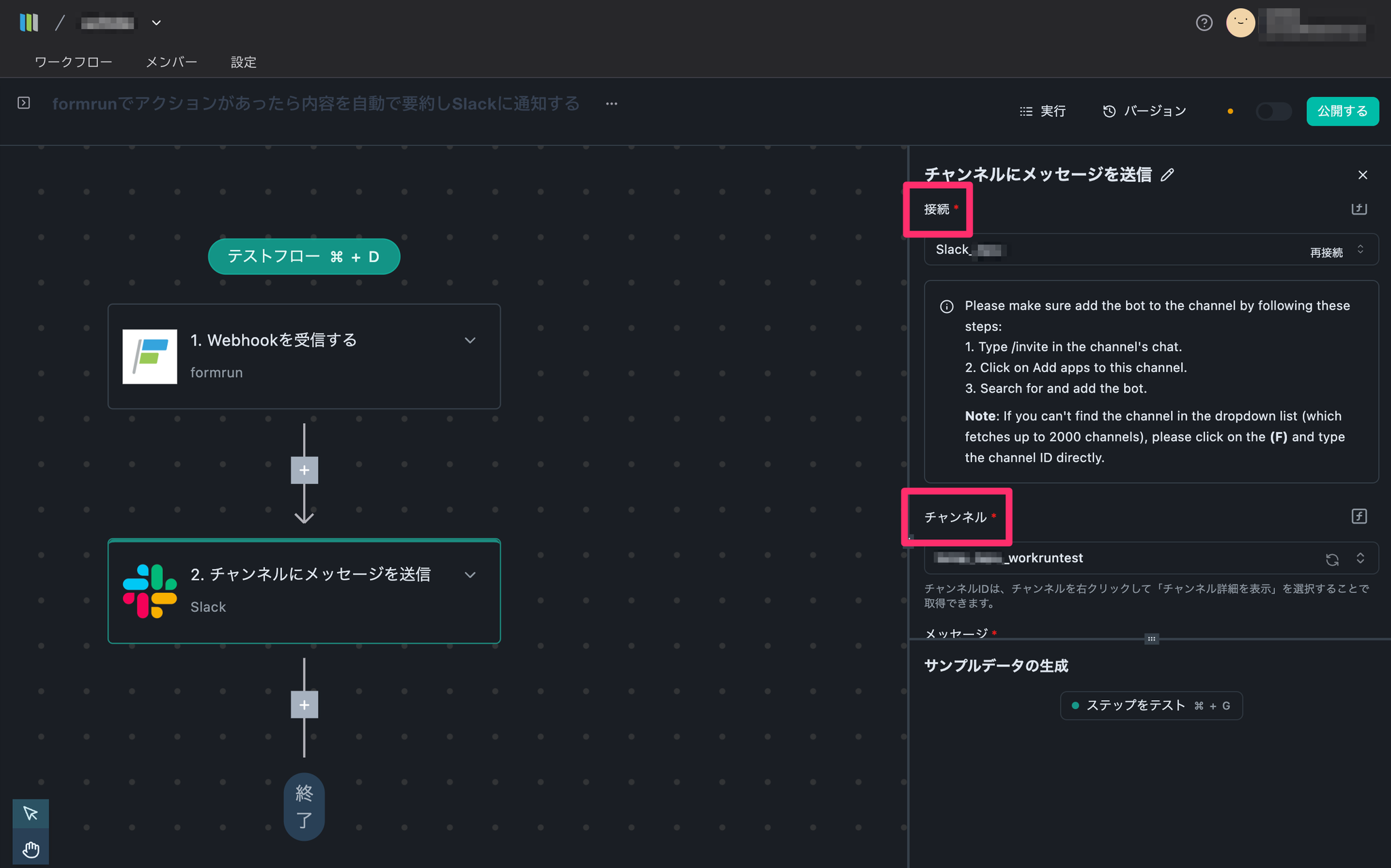Click the 公開する button
The width and height of the screenshot is (1391, 868).
[1342, 111]
